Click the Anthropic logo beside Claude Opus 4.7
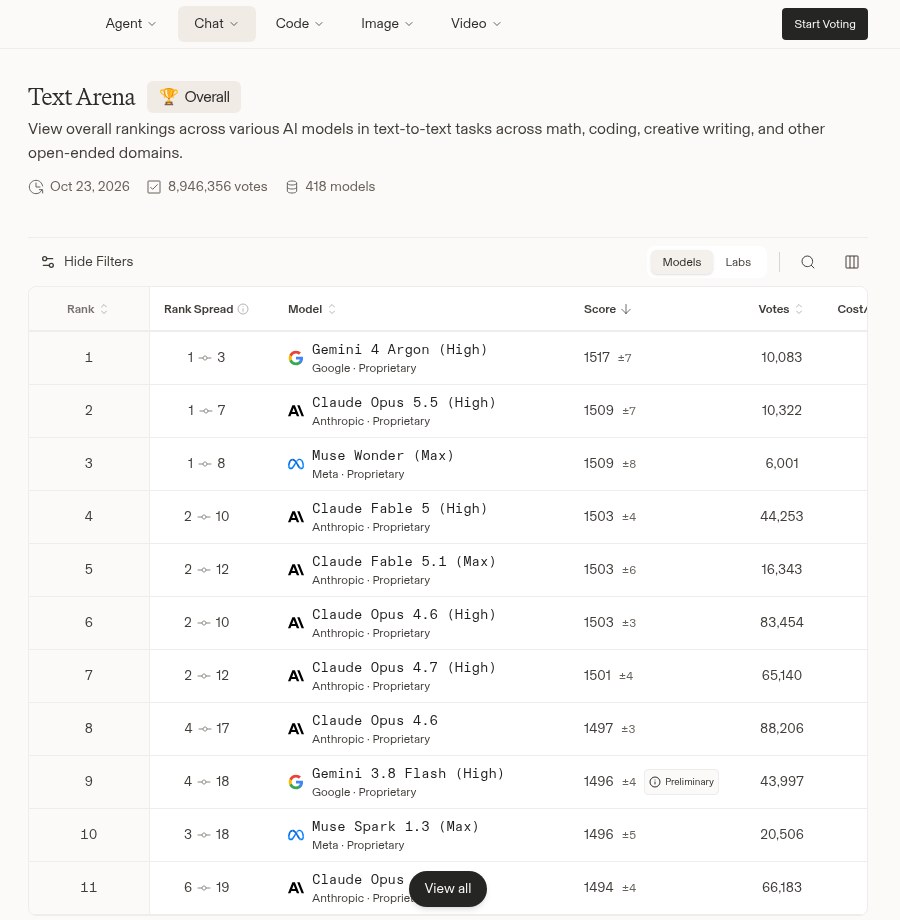 [296, 675]
